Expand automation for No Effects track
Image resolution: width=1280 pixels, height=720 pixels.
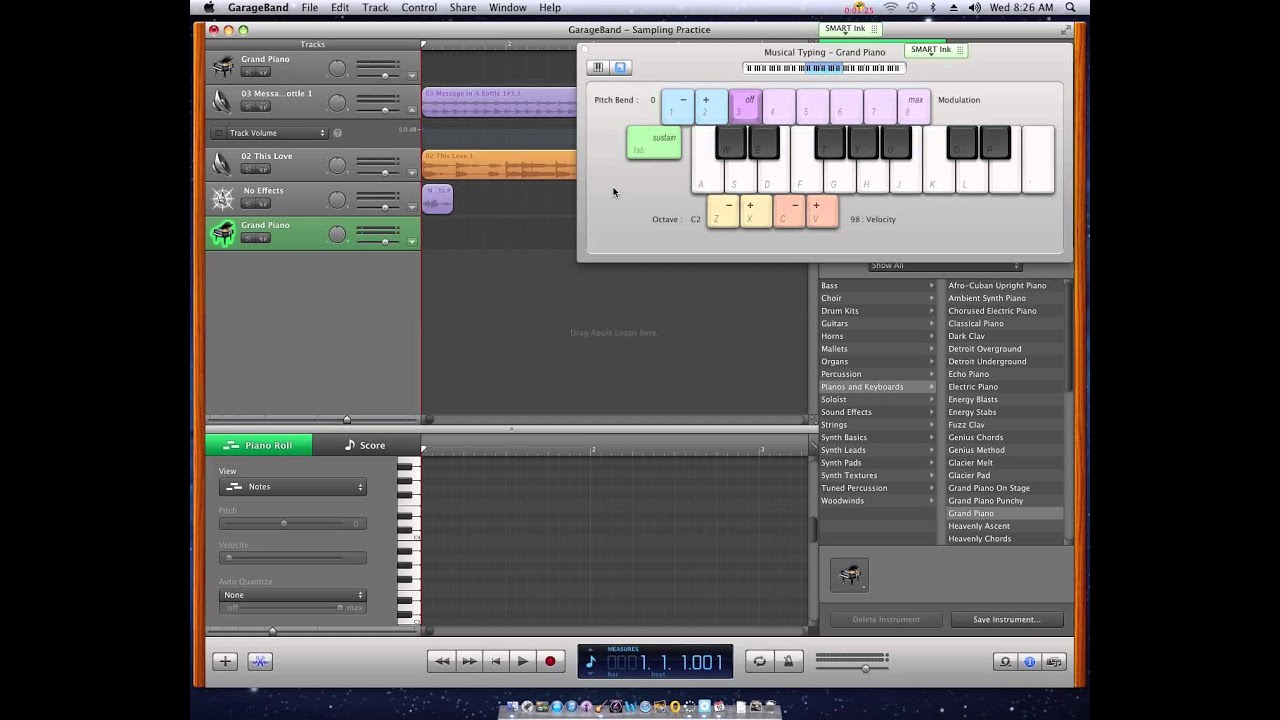tap(411, 207)
